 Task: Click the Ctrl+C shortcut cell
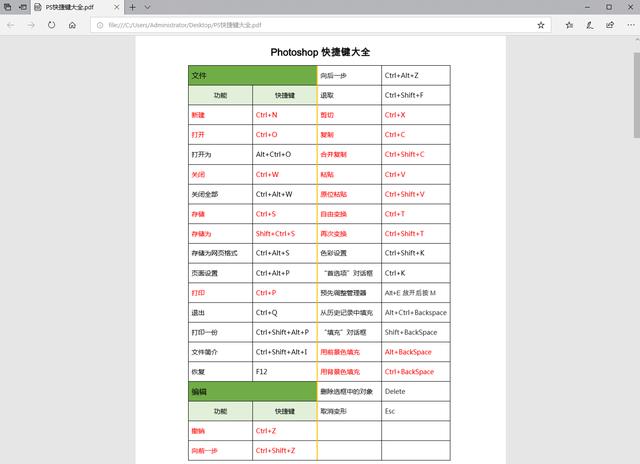point(416,135)
